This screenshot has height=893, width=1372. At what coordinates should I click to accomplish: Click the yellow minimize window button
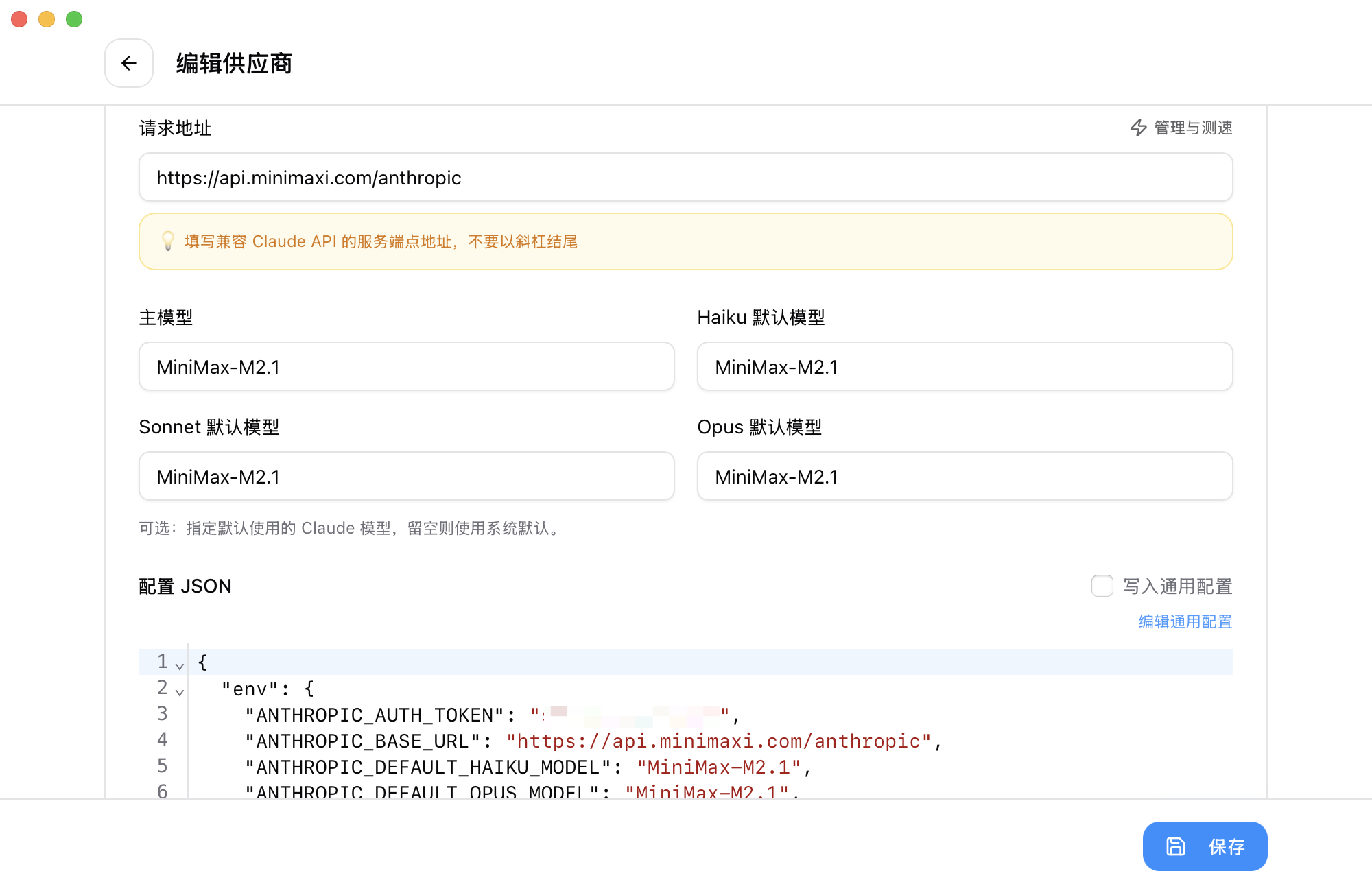coord(47,19)
